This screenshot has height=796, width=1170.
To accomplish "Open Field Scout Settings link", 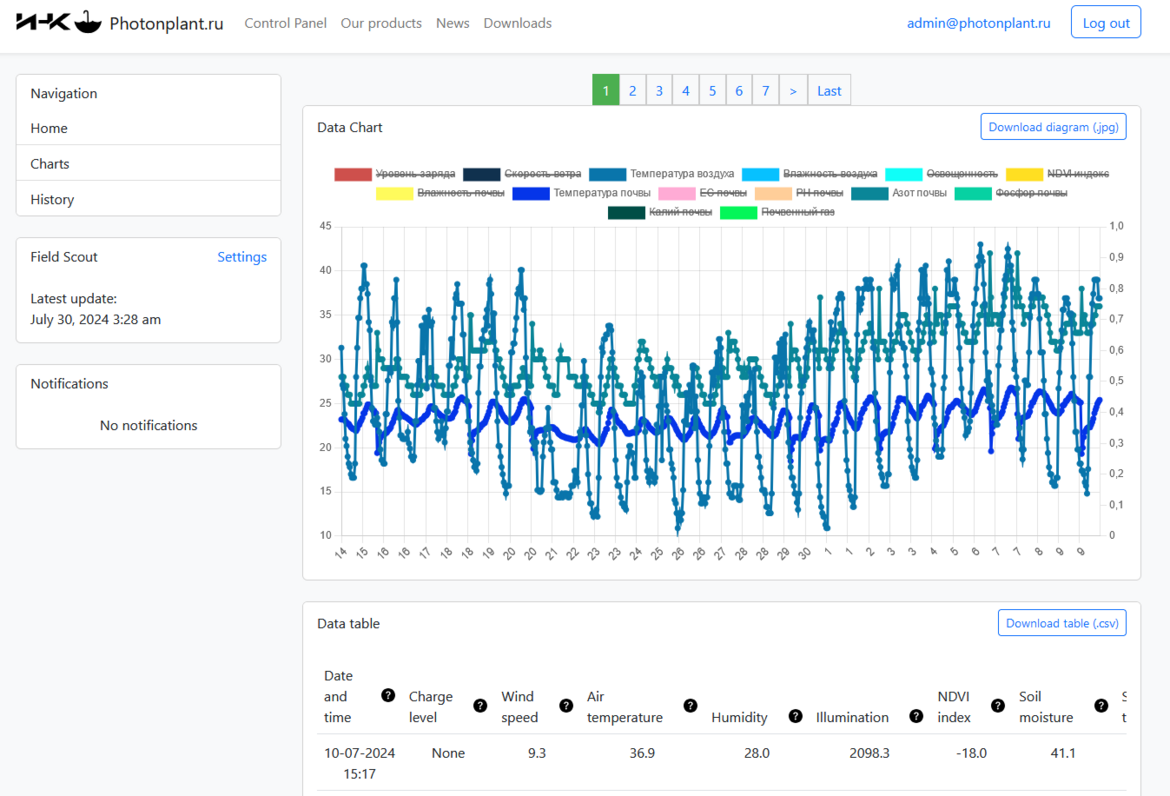I will pyautogui.click(x=242, y=257).
